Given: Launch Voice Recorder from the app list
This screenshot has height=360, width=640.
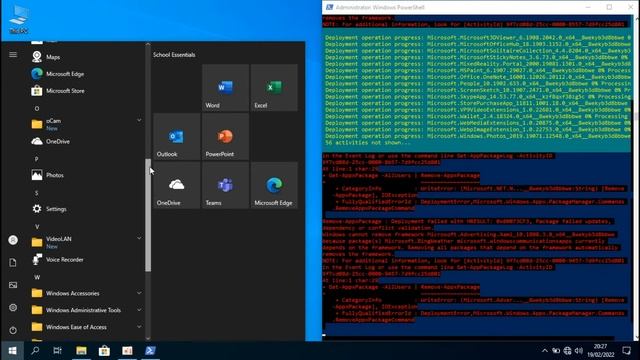Looking at the screenshot, I should [x=86, y=260].
